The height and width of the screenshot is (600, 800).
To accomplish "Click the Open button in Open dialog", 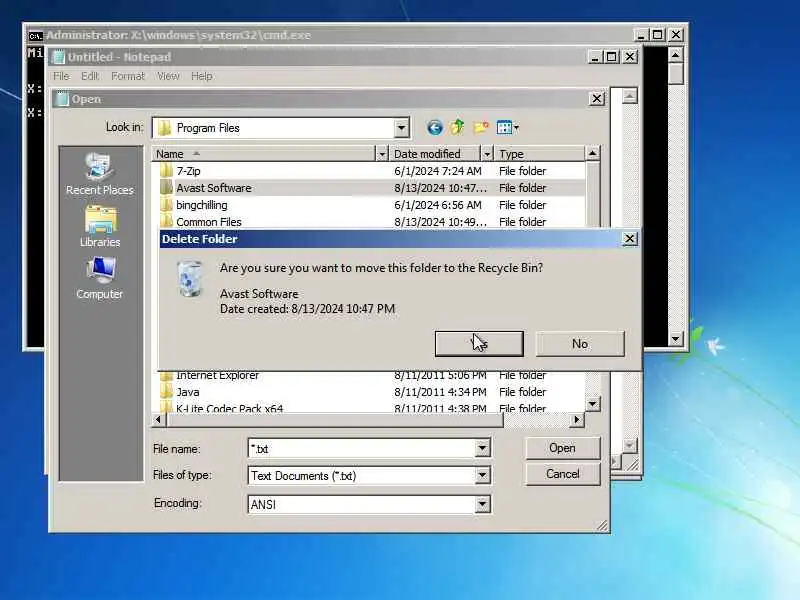I will click(562, 448).
